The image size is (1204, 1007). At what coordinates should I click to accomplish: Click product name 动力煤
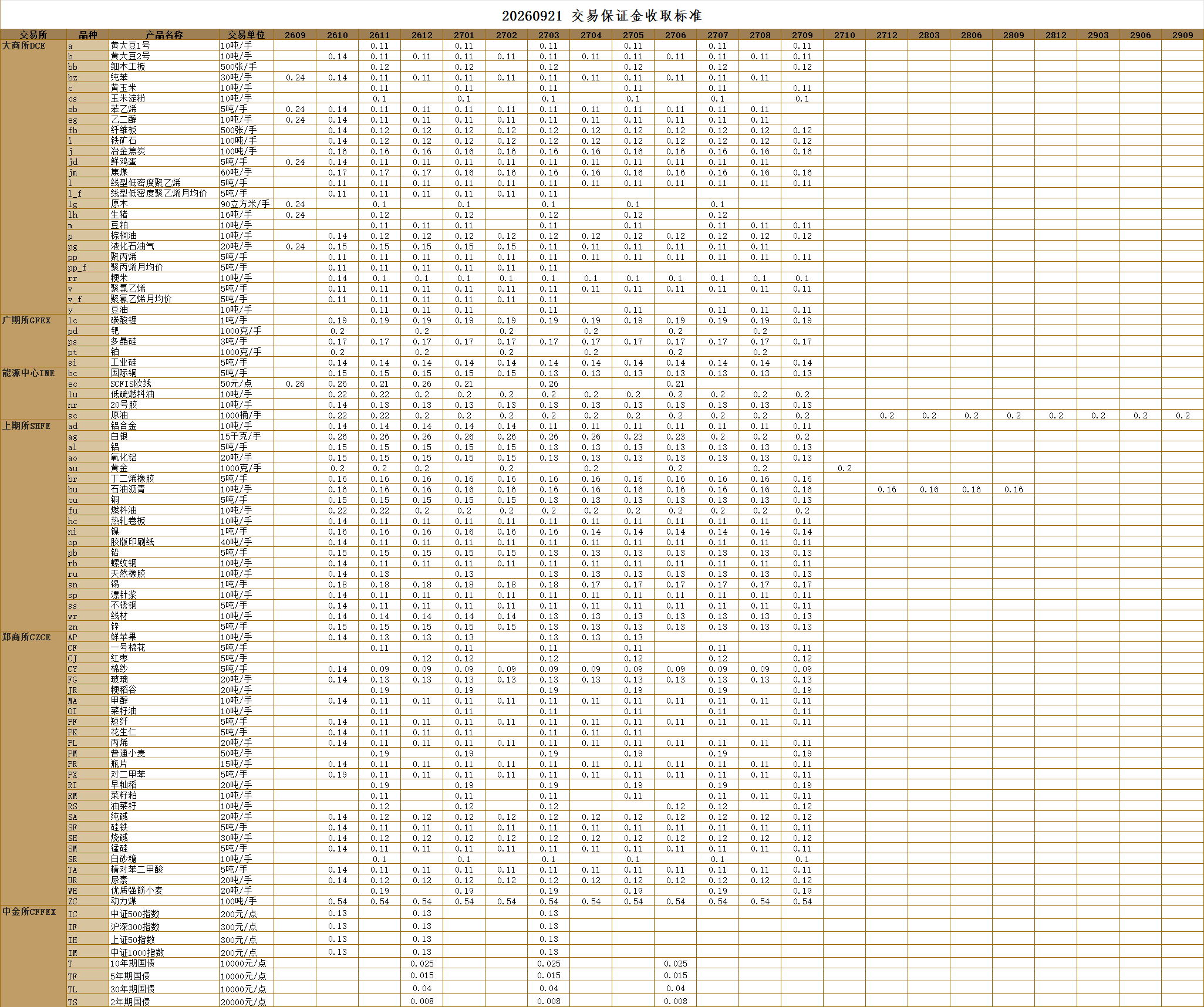pos(124,901)
